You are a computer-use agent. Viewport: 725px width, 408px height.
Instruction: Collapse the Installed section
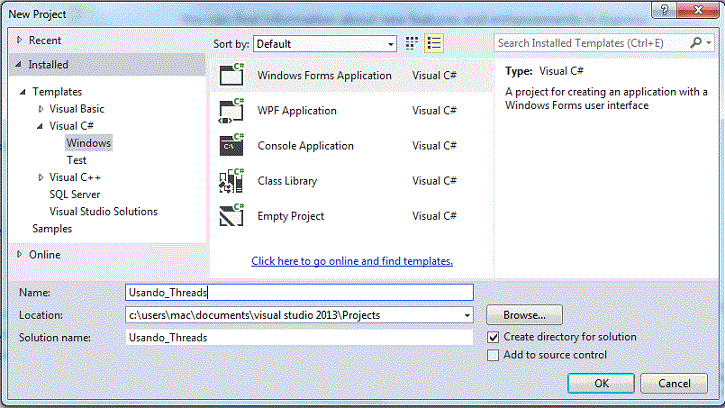point(18,65)
